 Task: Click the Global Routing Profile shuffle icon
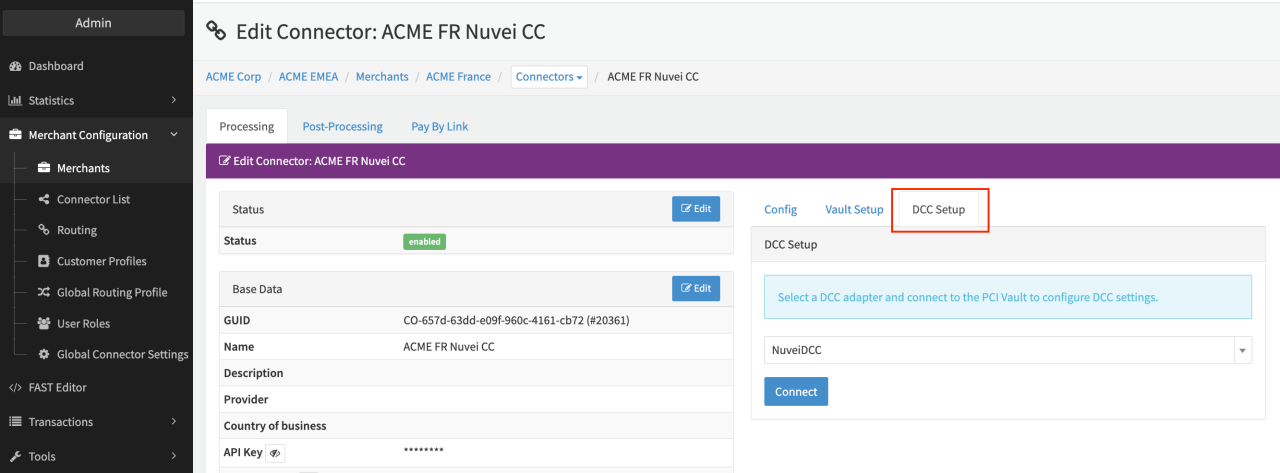(44, 292)
